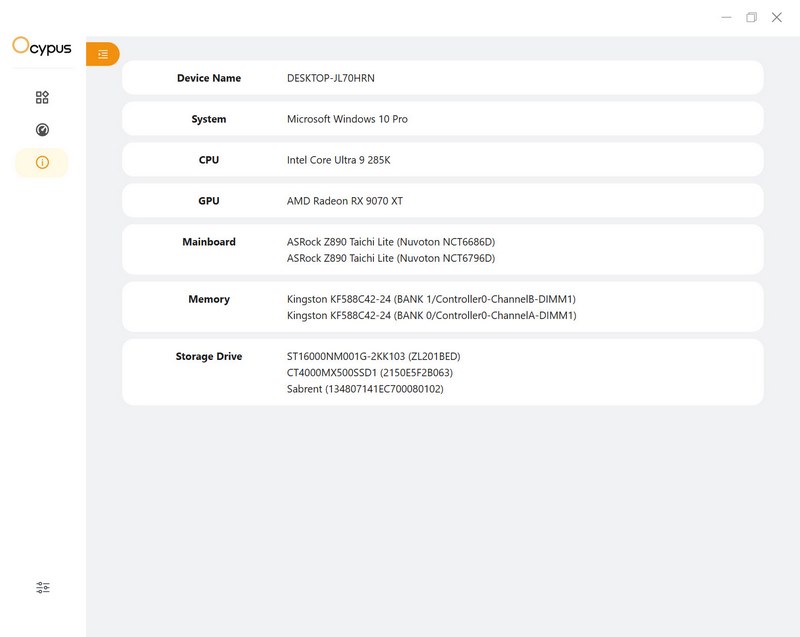Open the settings sliders icon at bottom

point(42,588)
